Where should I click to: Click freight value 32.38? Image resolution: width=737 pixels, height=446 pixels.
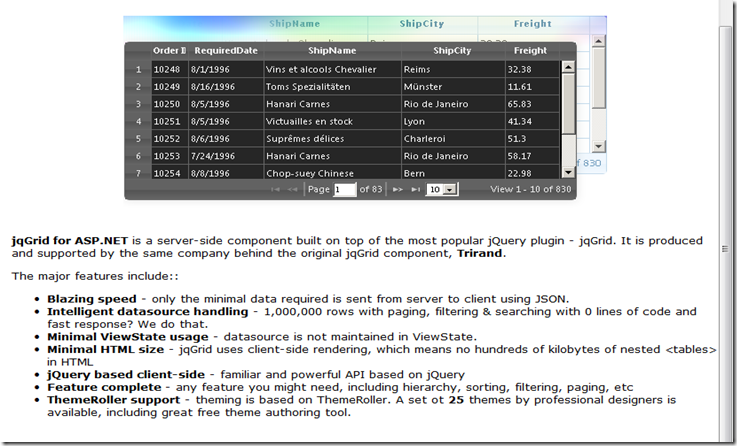click(x=533, y=69)
